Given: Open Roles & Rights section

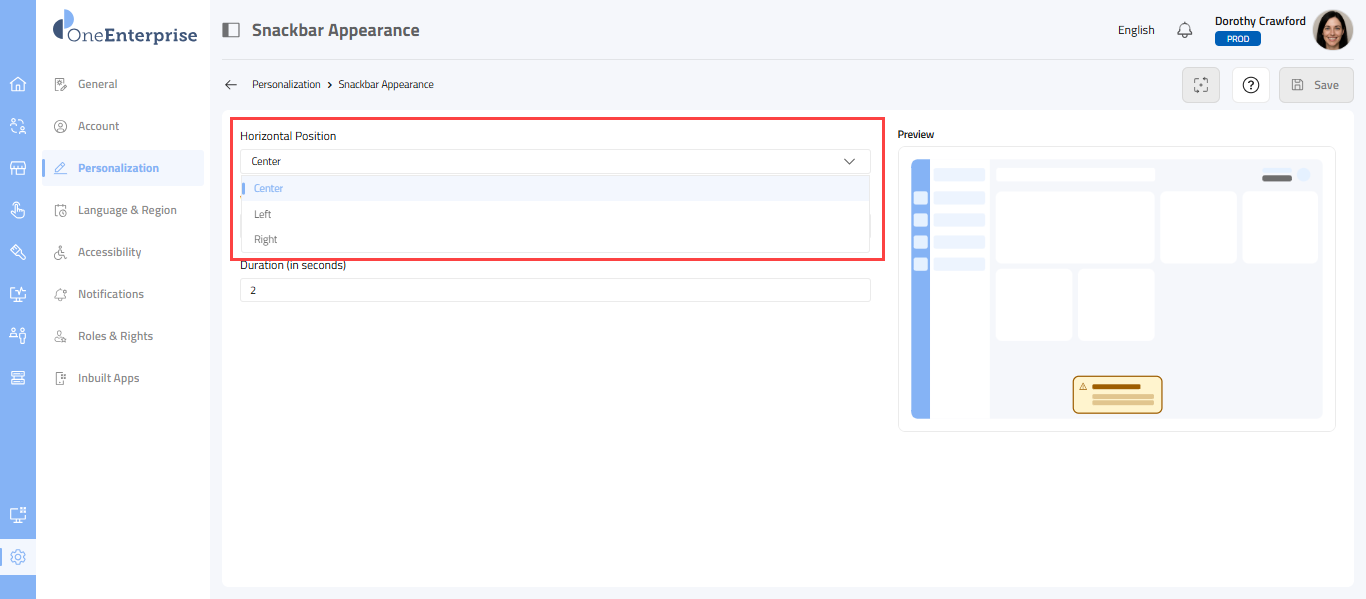Looking at the screenshot, I should (x=115, y=336).
